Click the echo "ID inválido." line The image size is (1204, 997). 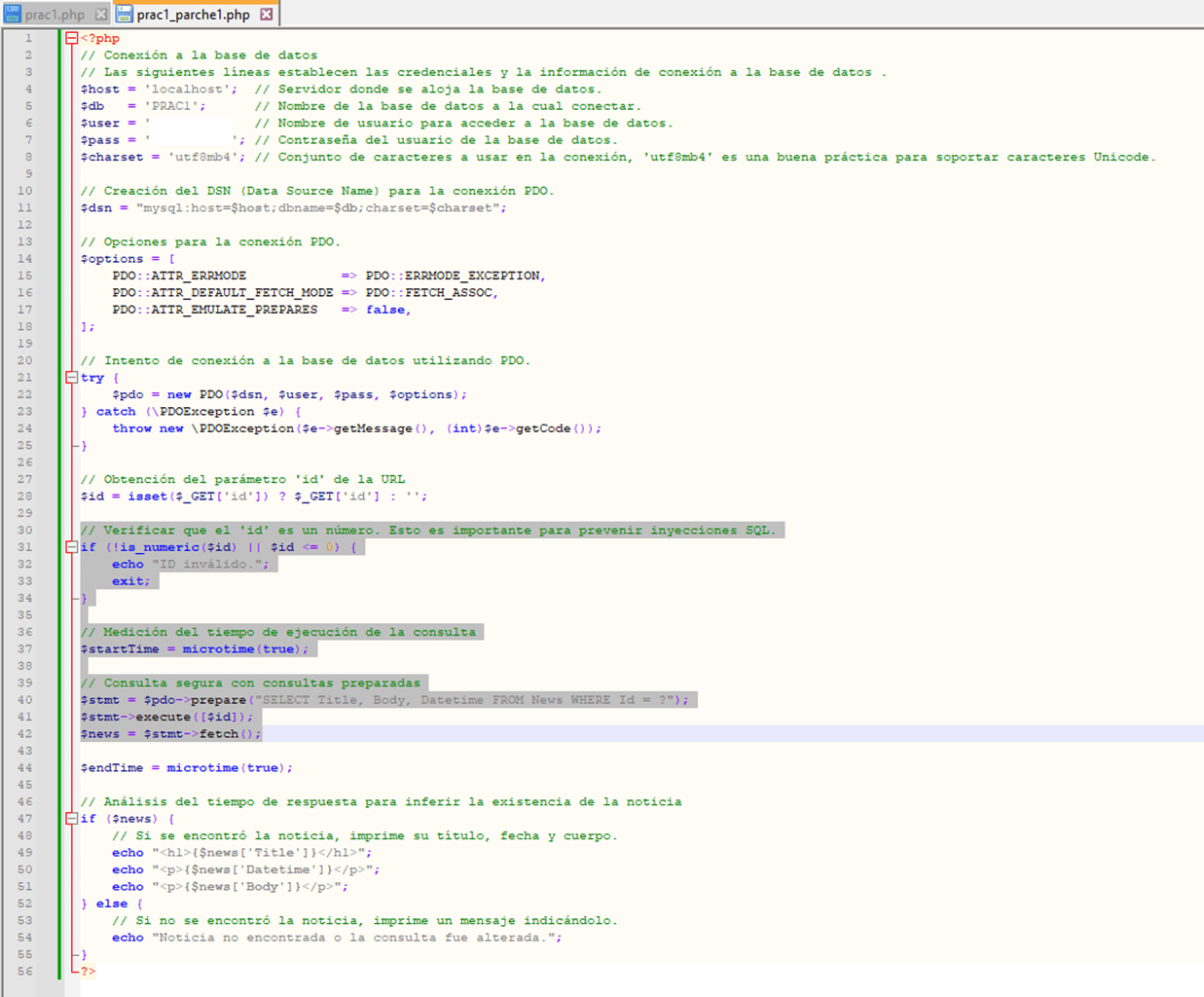[x=191, y=564]
